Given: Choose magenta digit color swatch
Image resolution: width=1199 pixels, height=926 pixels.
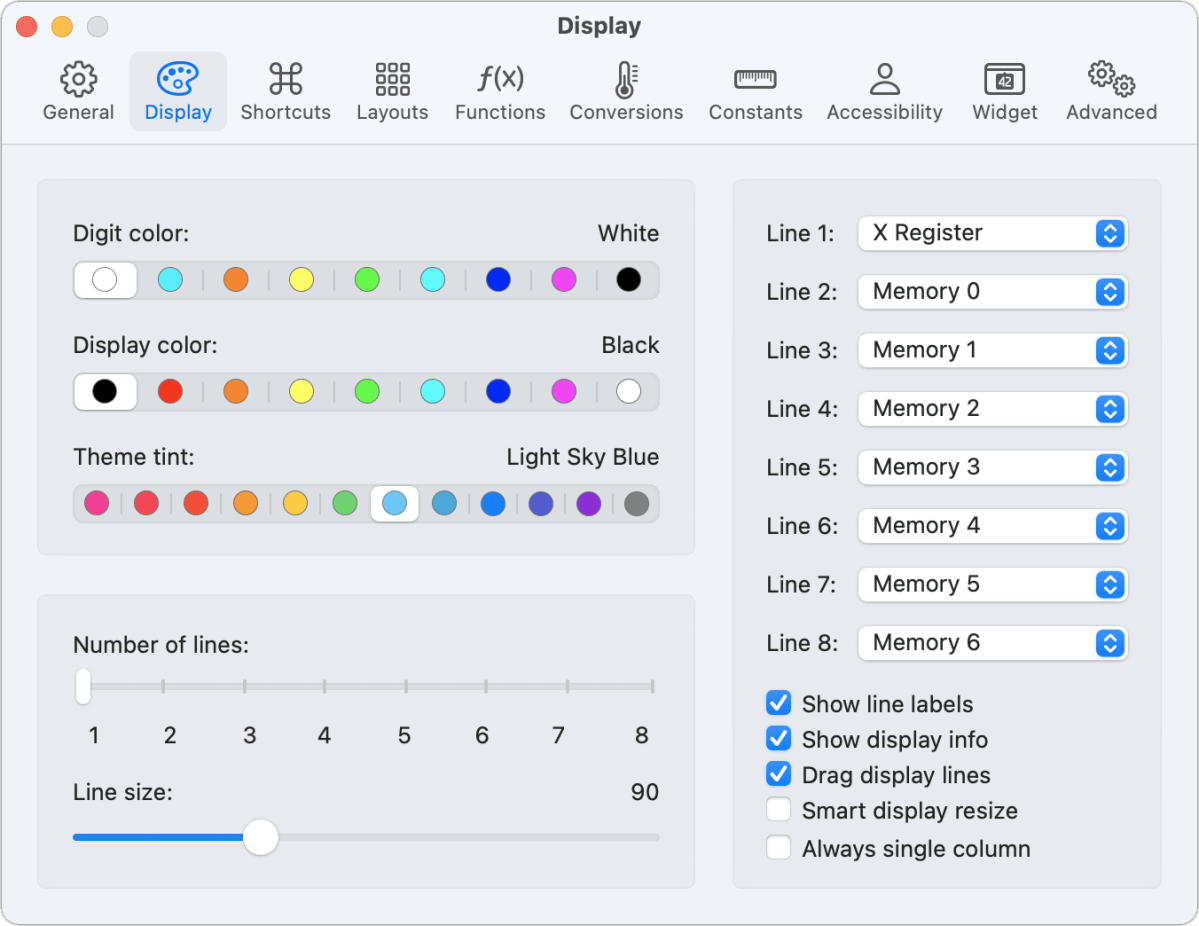Looking at the screenshot, I should [564, 280].
